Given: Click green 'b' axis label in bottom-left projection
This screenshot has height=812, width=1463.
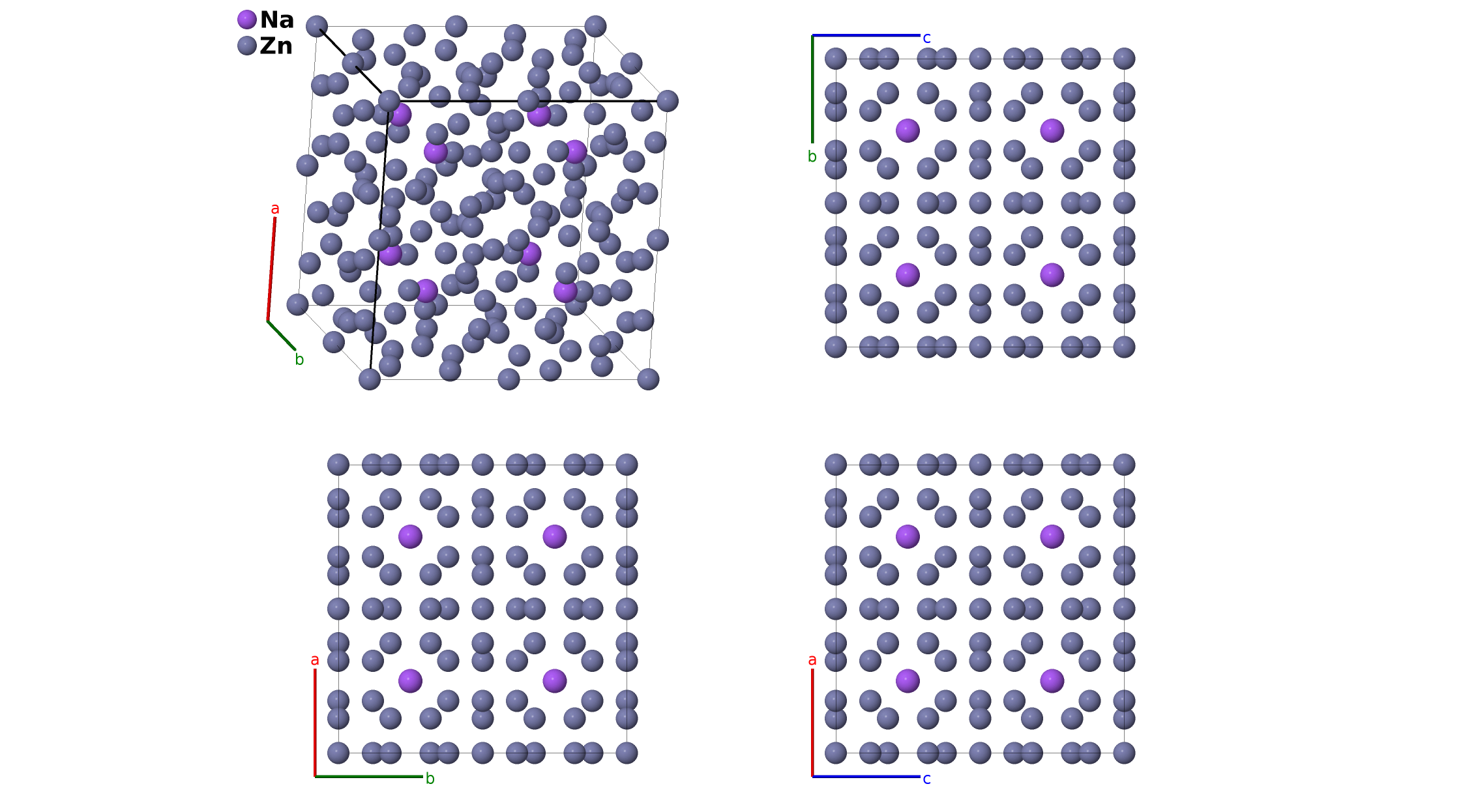Looking at the screenshot, I should (x=430, y=779).
